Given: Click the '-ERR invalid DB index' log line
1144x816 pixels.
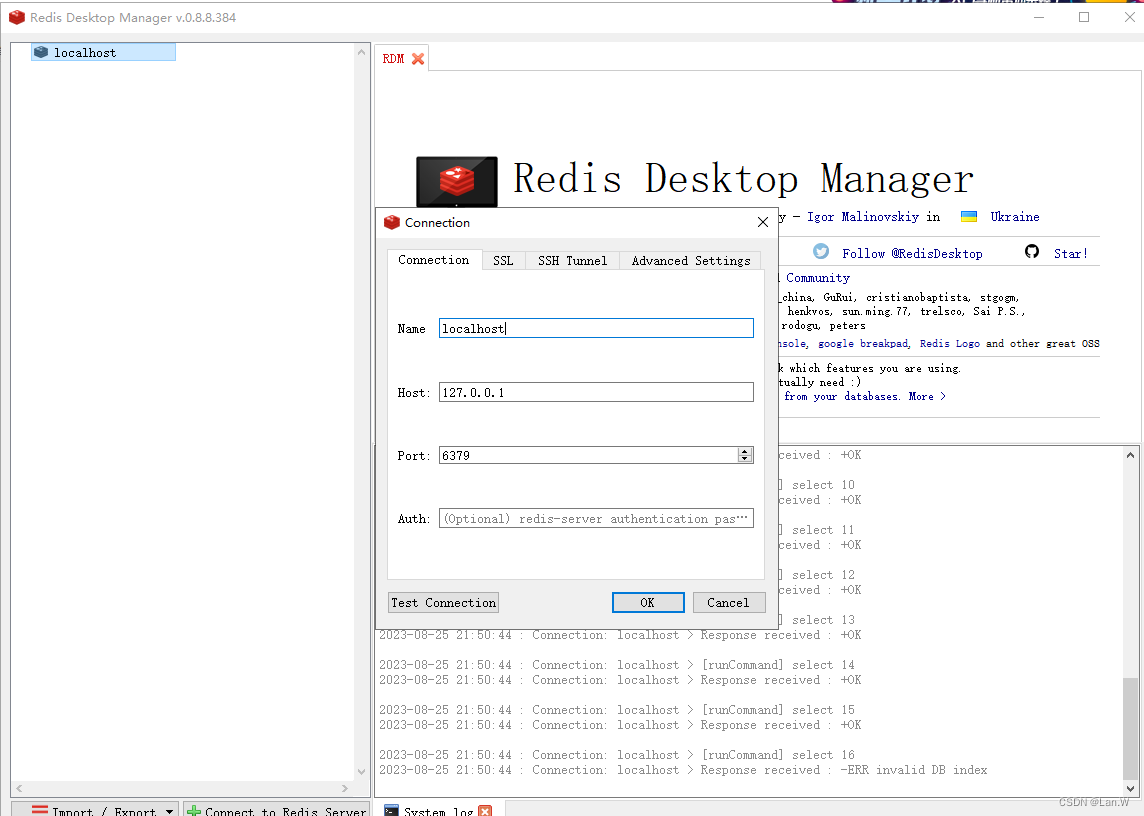Looking at the screenshot, I should 683,770.
